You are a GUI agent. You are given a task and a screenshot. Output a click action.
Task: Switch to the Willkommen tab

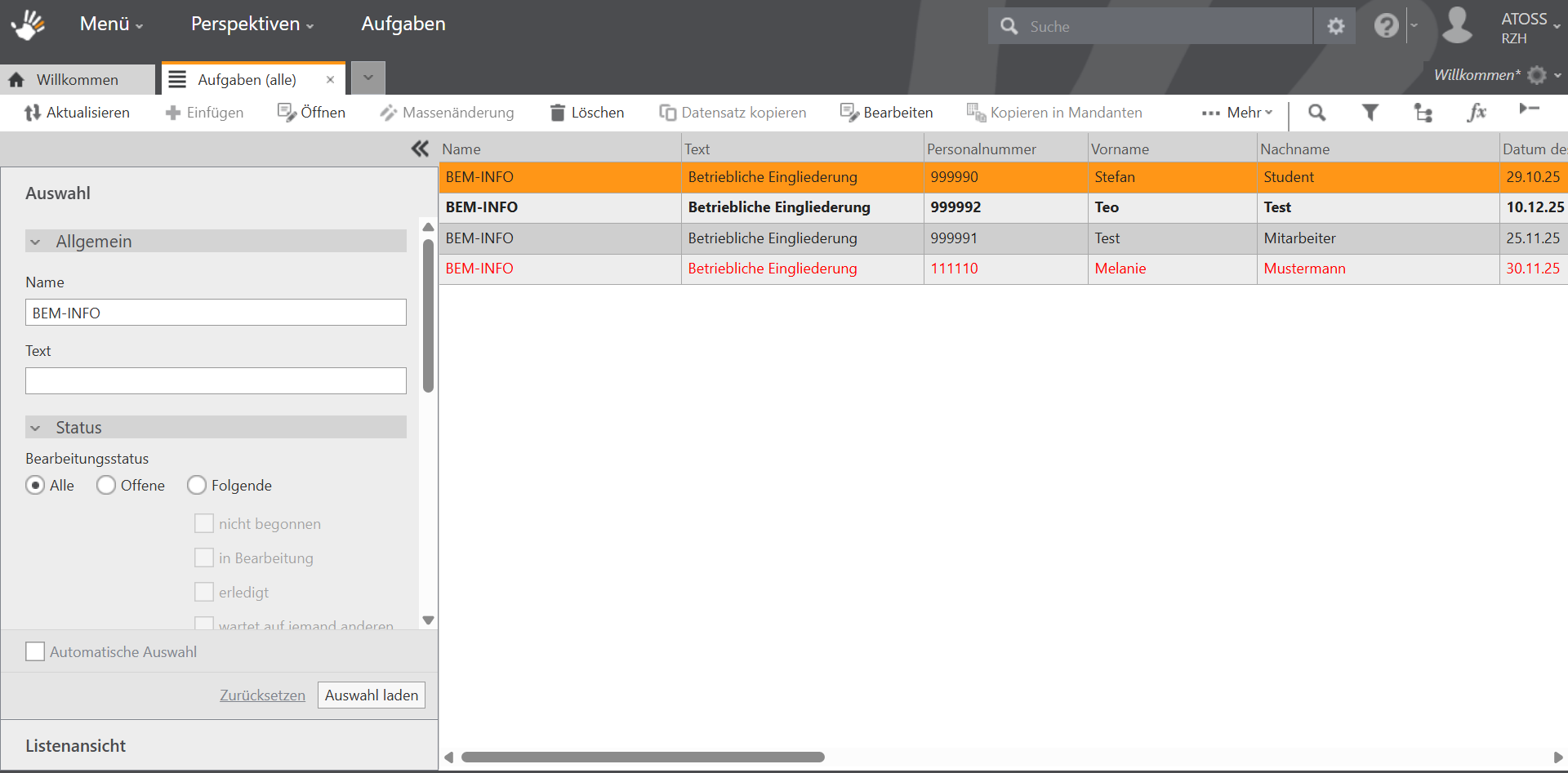77,80
